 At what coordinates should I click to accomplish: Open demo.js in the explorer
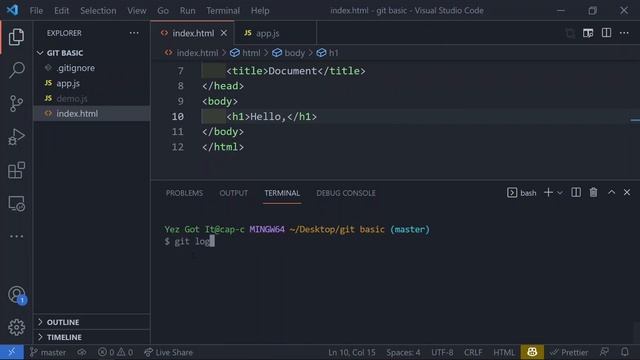[92, 98]
